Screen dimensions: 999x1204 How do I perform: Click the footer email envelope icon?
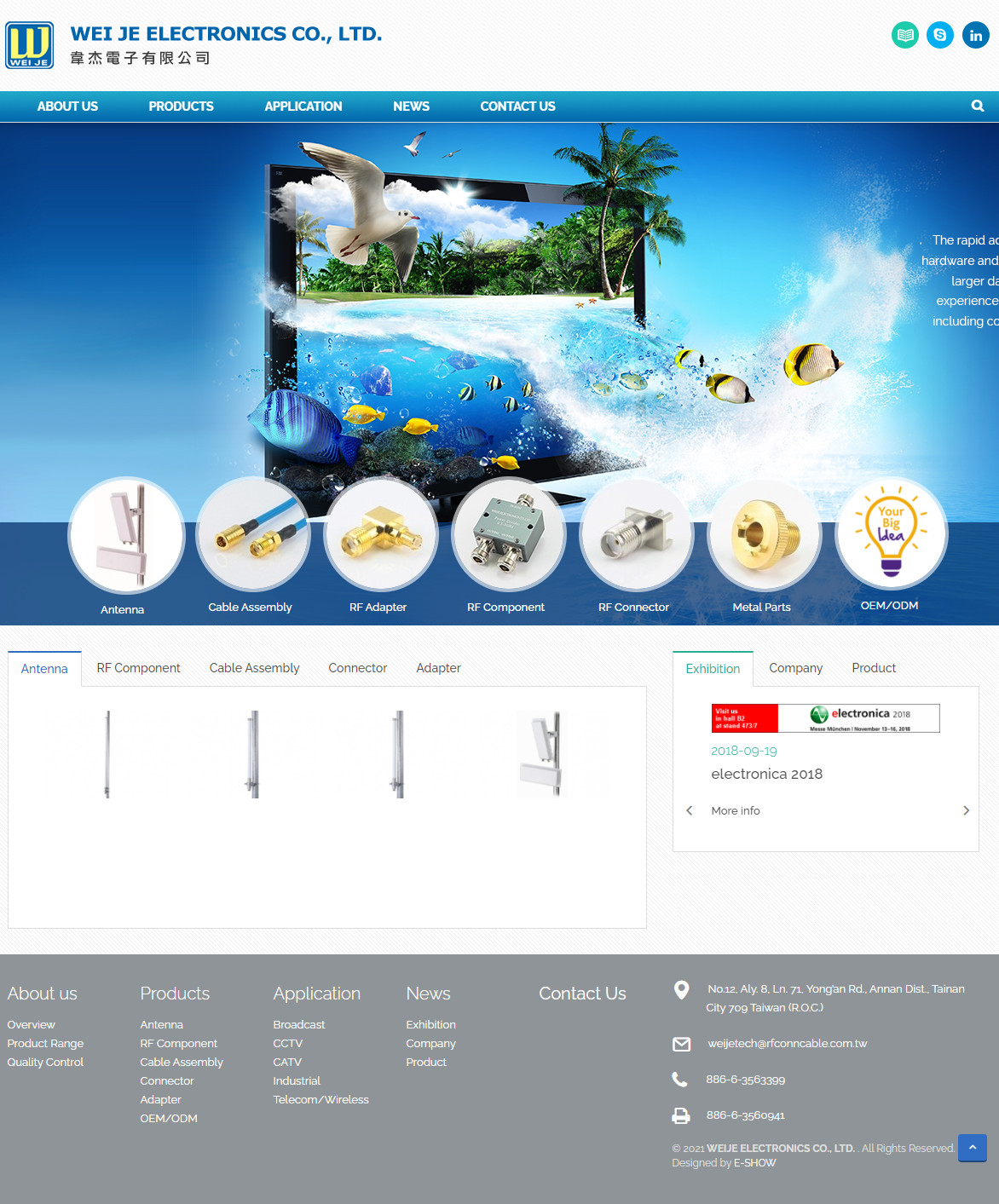click(x=681, y=1044)
